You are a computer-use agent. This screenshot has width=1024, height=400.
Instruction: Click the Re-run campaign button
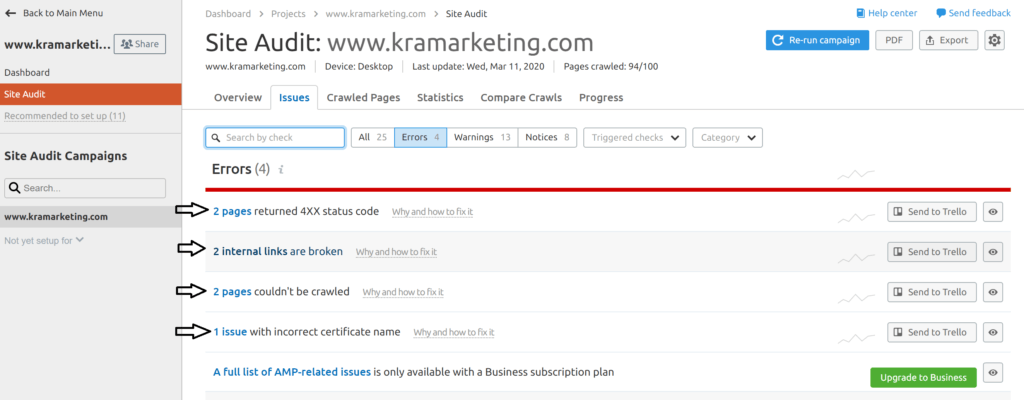(818, 40)
